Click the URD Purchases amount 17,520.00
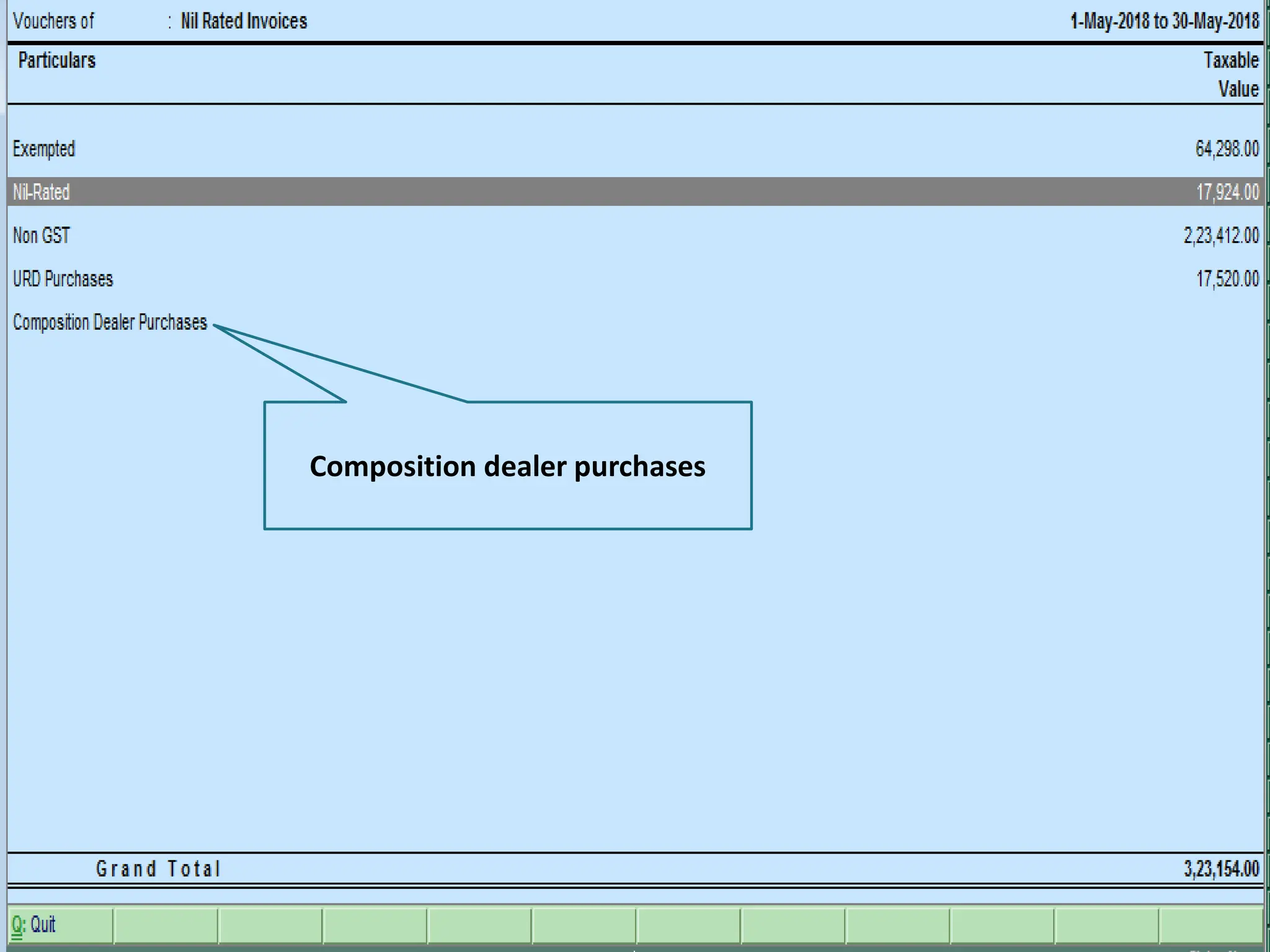1270x952 pixels. coord(1227,279)
